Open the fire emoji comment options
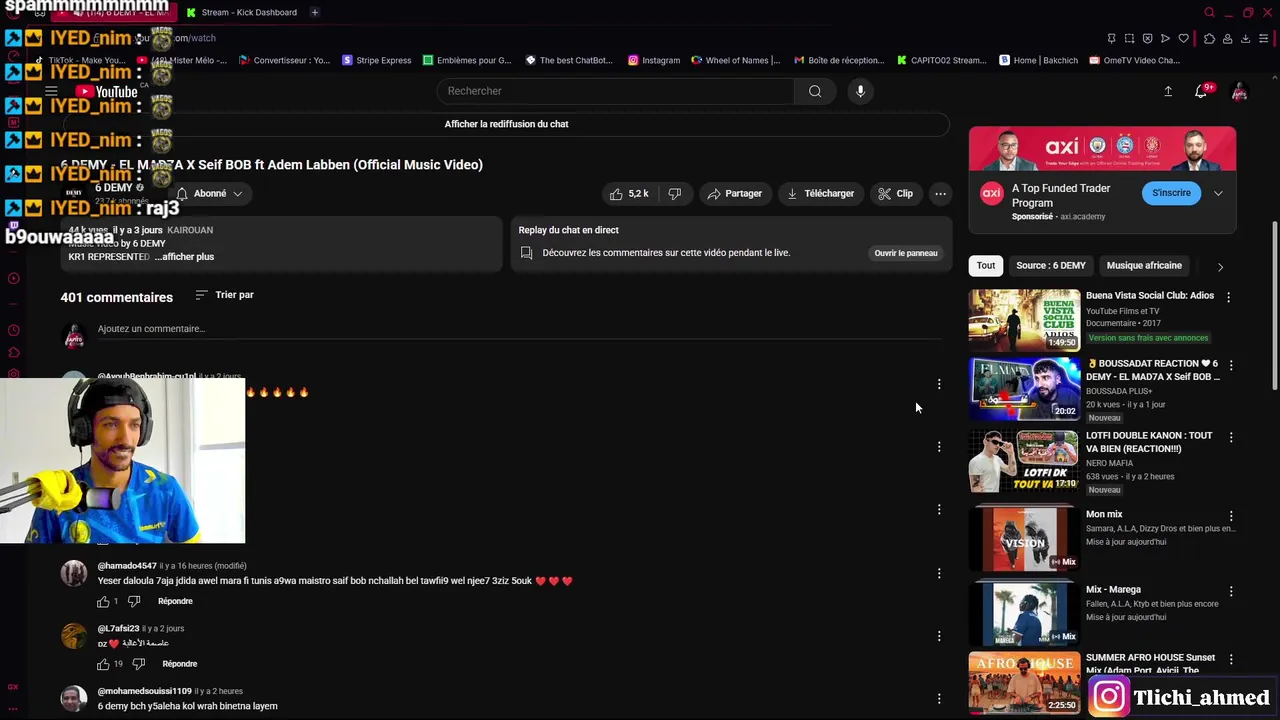The width and height of the screenshot is (1280, 720). pyautogui.click(x=939, y=384)
